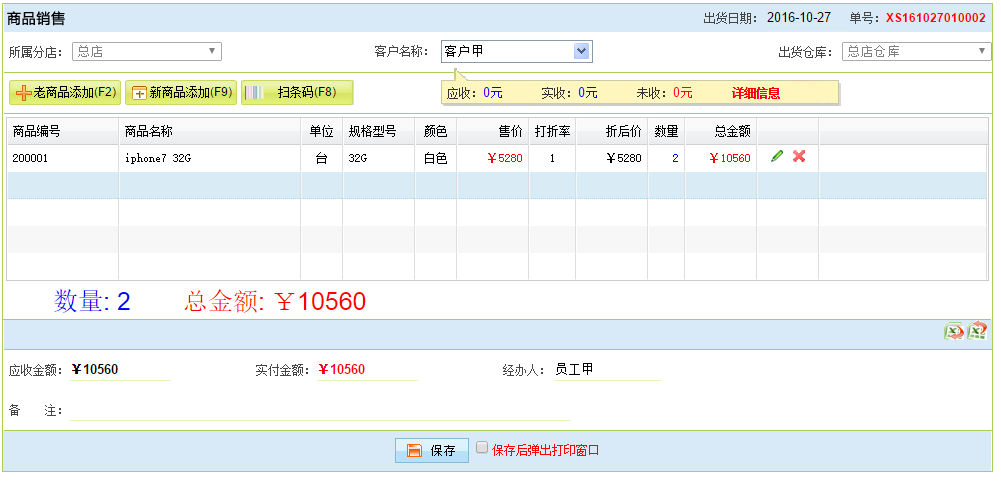Click the 应收金额 receivable amount field

(x=119, y=370)
